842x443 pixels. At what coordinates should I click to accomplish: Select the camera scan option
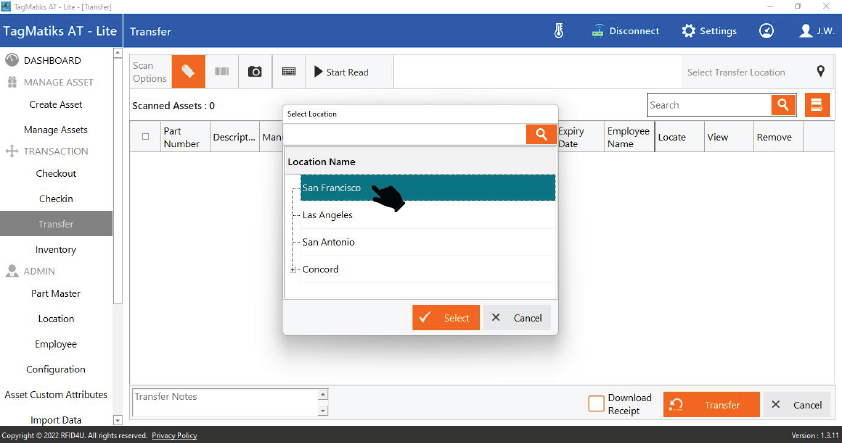tap(255, 72)
